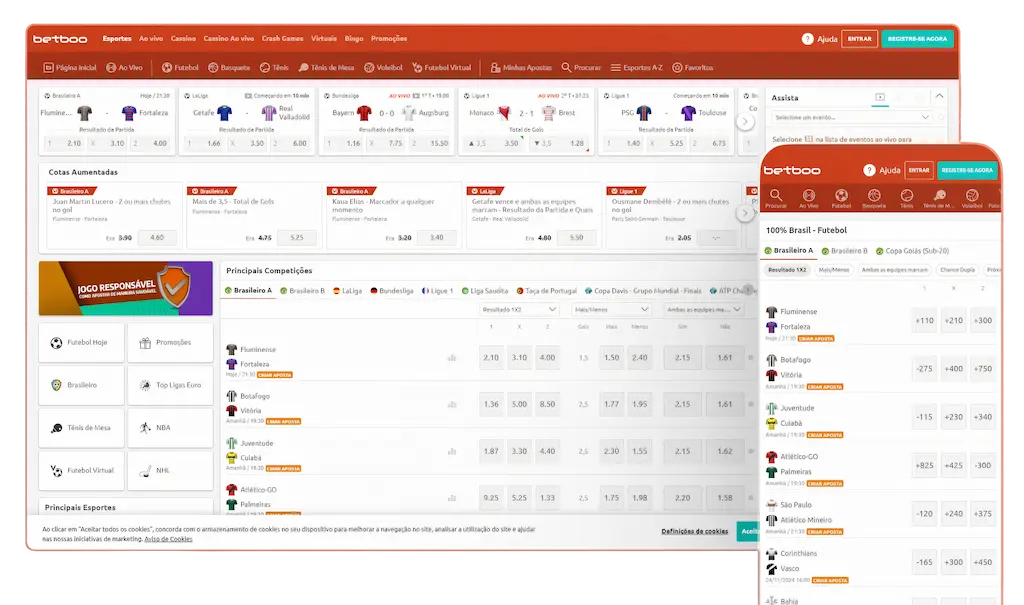The image size is (1024, 605).
Task: Select Voleibol in desktop sports toolbar
Action: tap(383, 67)
